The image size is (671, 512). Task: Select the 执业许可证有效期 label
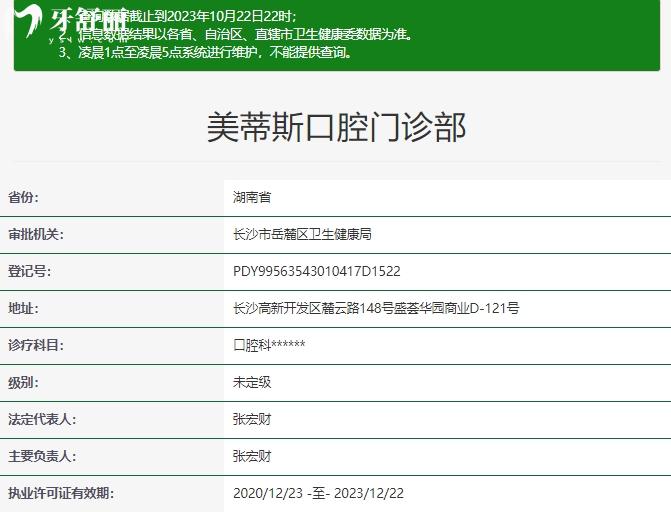coord(61,493)
